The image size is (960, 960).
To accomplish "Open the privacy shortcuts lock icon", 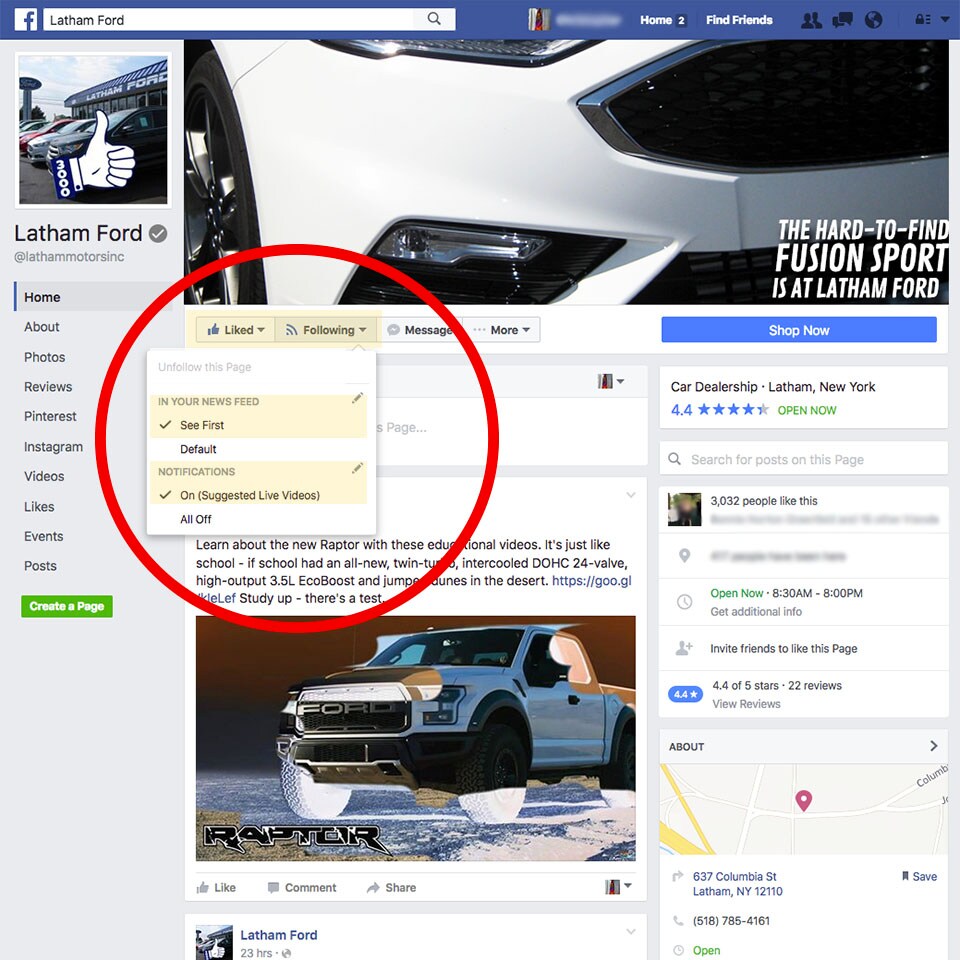I will click(923, 20).
